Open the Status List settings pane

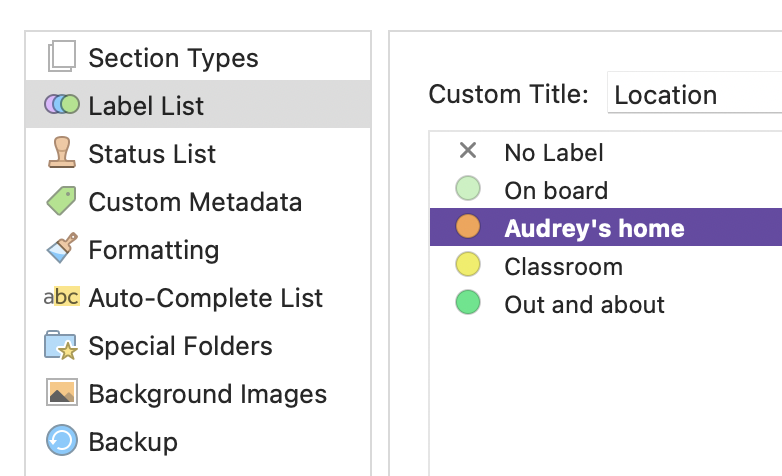coord(198,153)
